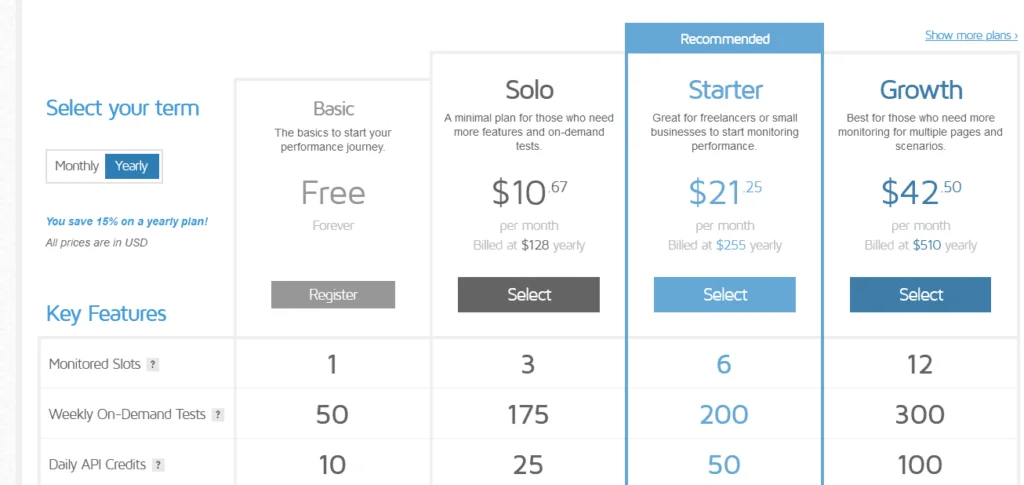Screen dimensions: 1024x485
Task: Click the Select your term heading
Action: coord(122,108)
